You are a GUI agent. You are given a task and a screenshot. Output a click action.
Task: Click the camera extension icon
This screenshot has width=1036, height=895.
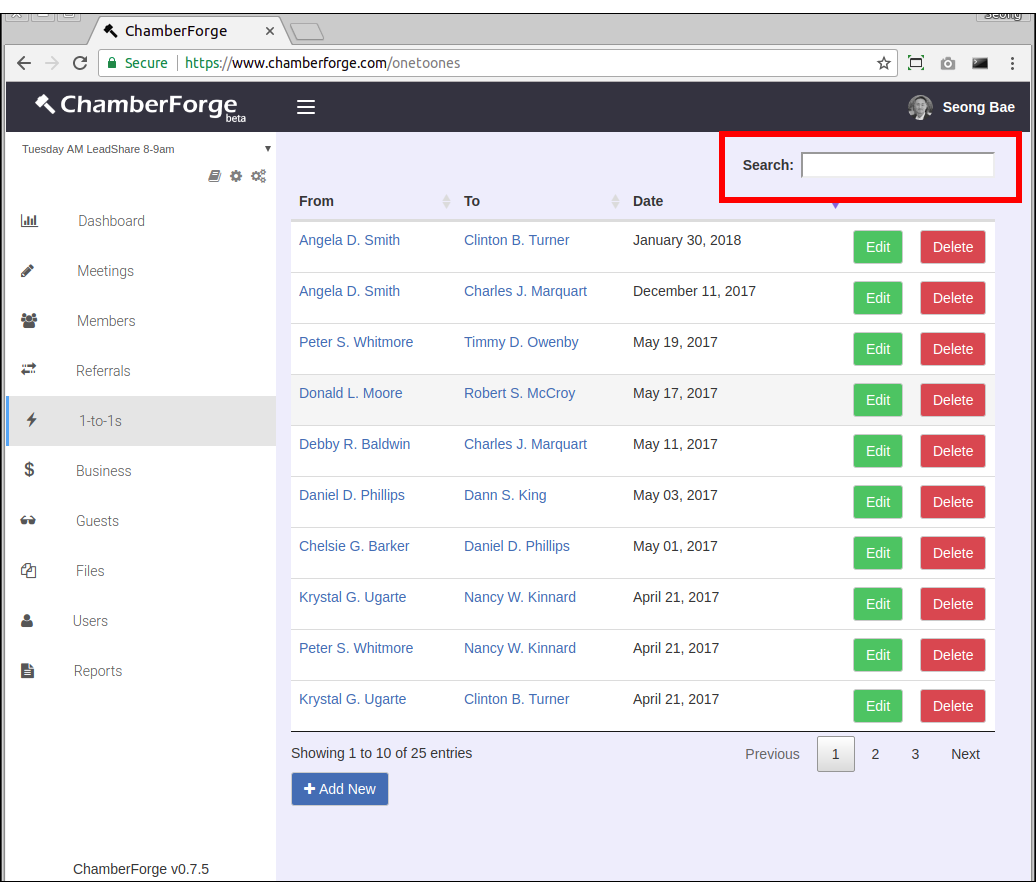pyautogui.click(x=947, y=63)
